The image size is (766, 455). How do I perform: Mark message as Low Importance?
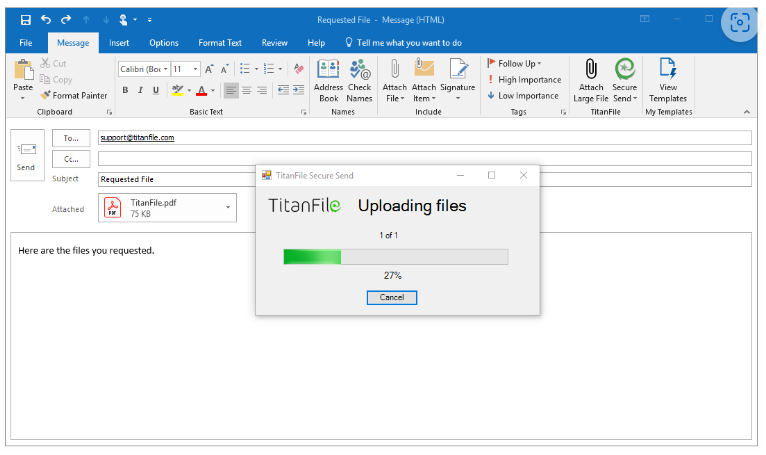[x=523, y=96]
